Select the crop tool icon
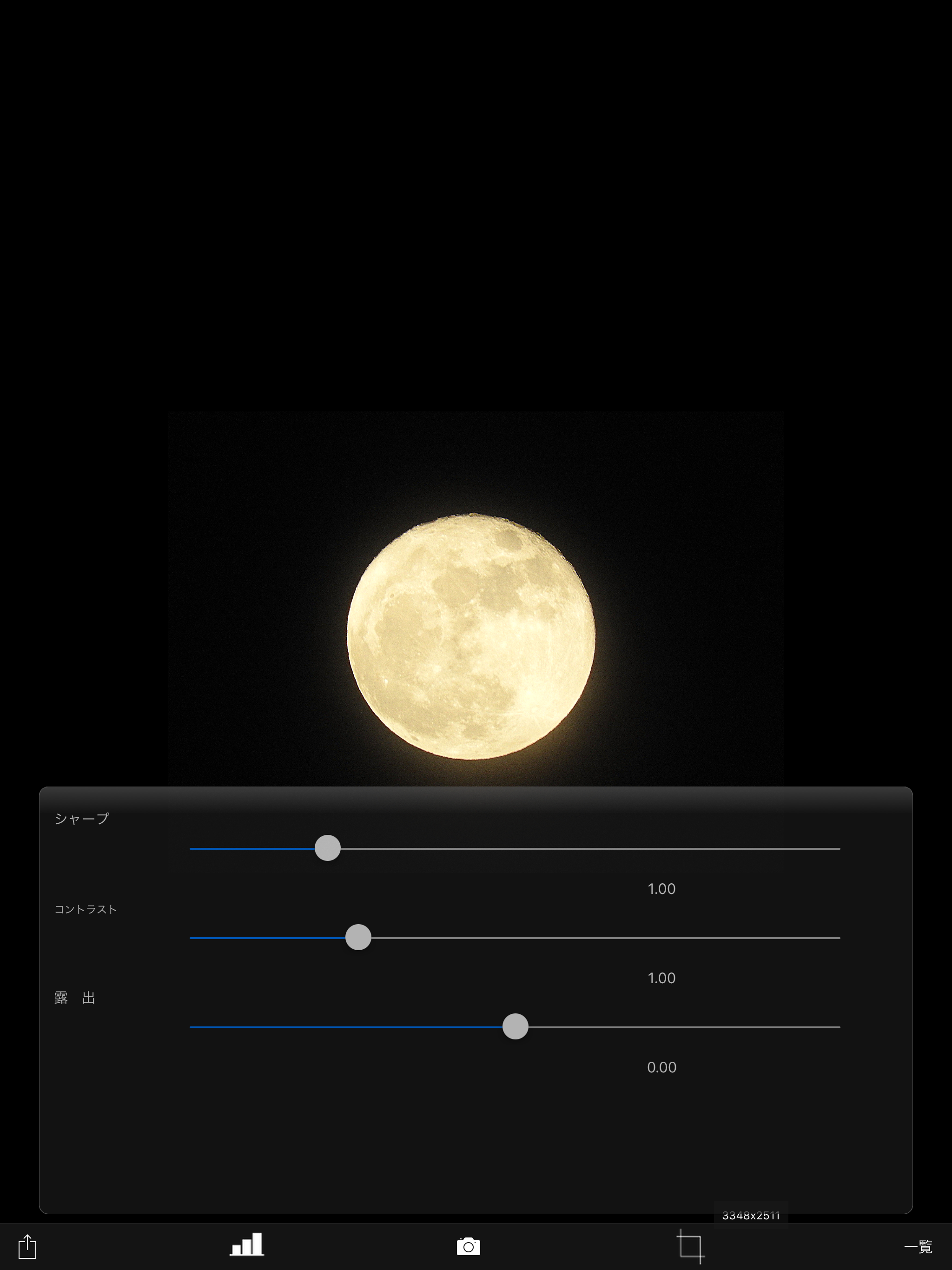The height and width of the screenshot is (1270, 952). [690, 1246]
